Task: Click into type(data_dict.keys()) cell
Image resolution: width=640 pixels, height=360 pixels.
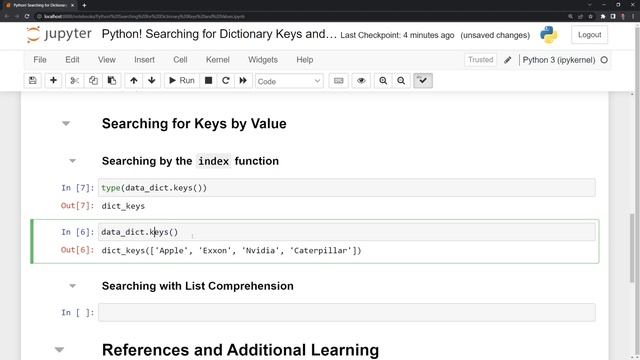Action: coord(347,188)
